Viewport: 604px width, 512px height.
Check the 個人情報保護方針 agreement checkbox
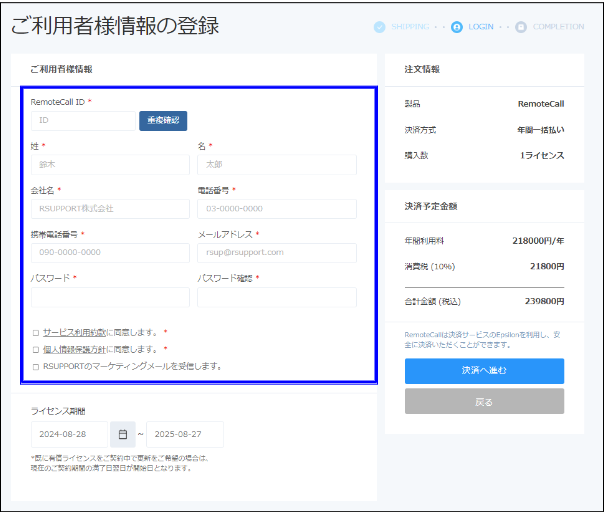coord(36,349)
